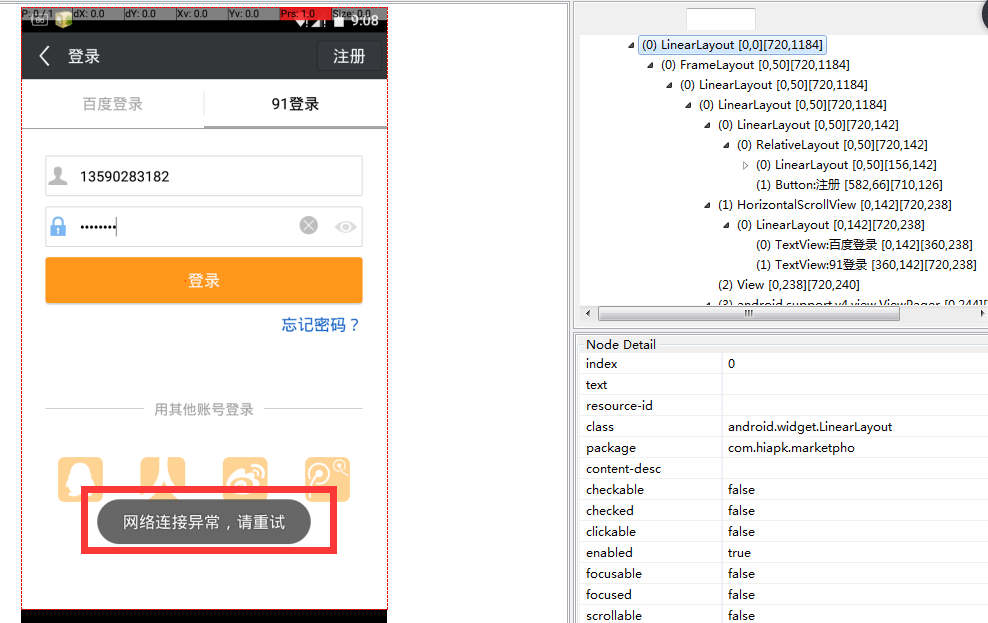Switch to the 百度登录 tab
The image size is (988, 623).
click(113, 104)
